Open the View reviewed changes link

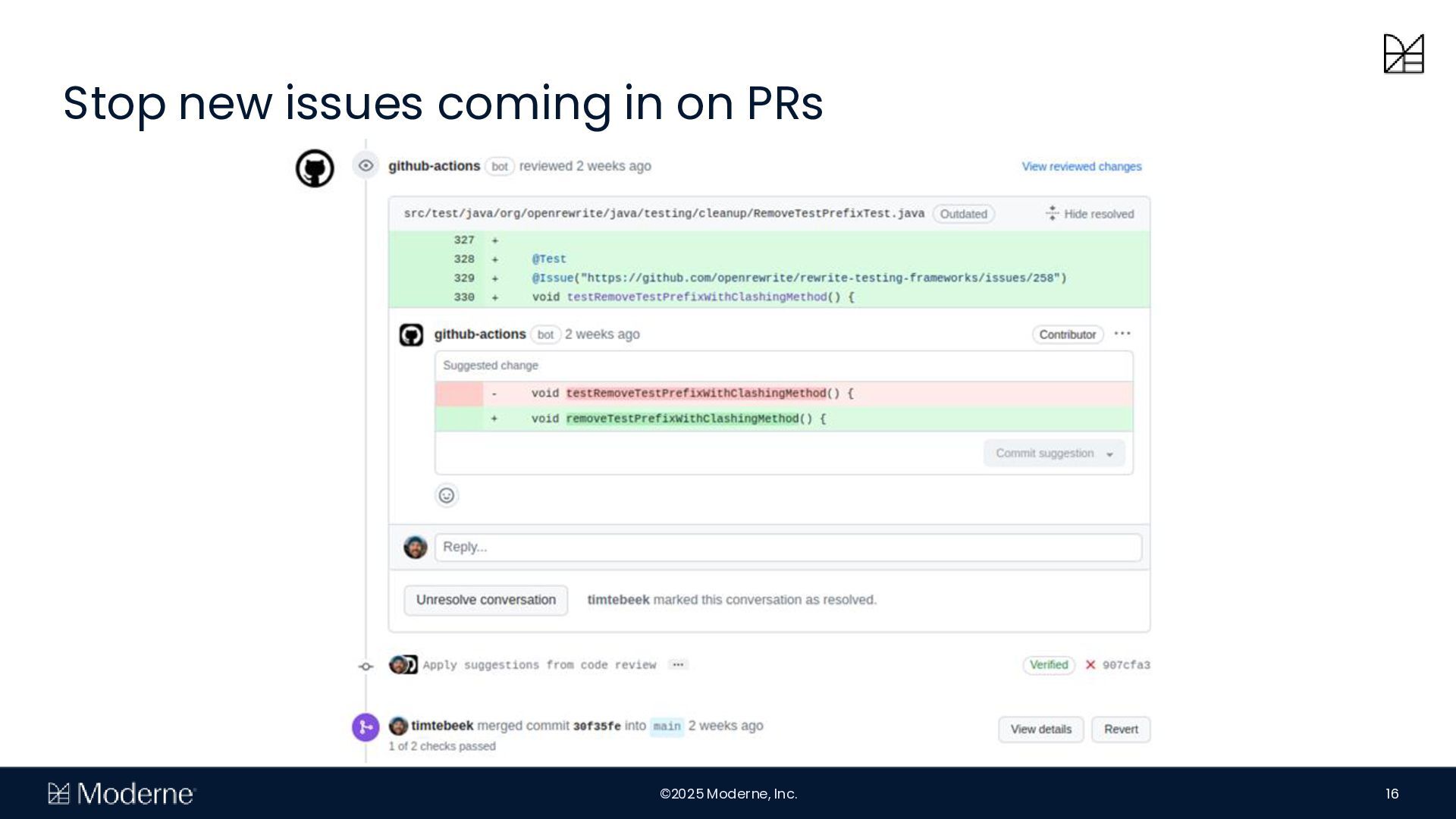click(x=1081, y=166)
